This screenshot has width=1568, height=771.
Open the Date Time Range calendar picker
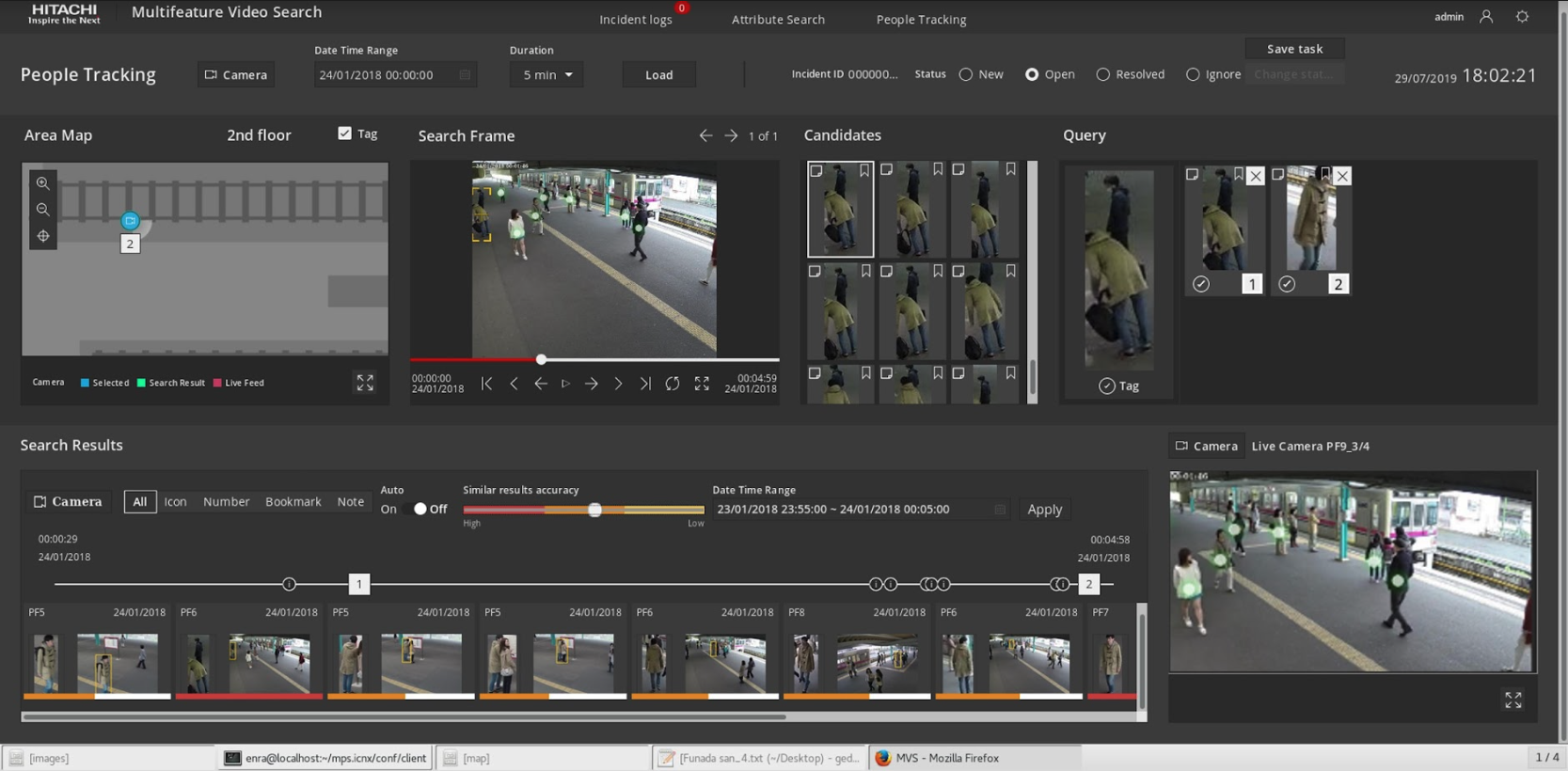coord(465,74)
